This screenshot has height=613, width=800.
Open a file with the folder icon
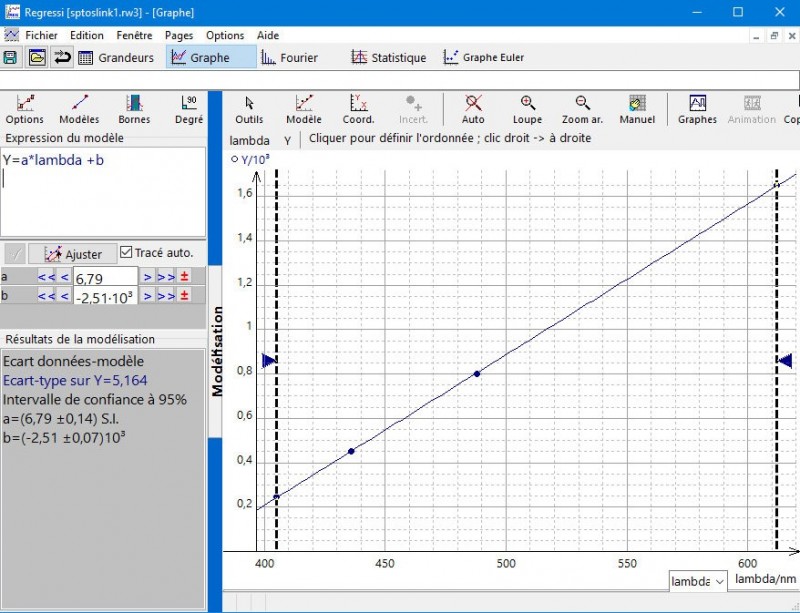pos(37,57)
